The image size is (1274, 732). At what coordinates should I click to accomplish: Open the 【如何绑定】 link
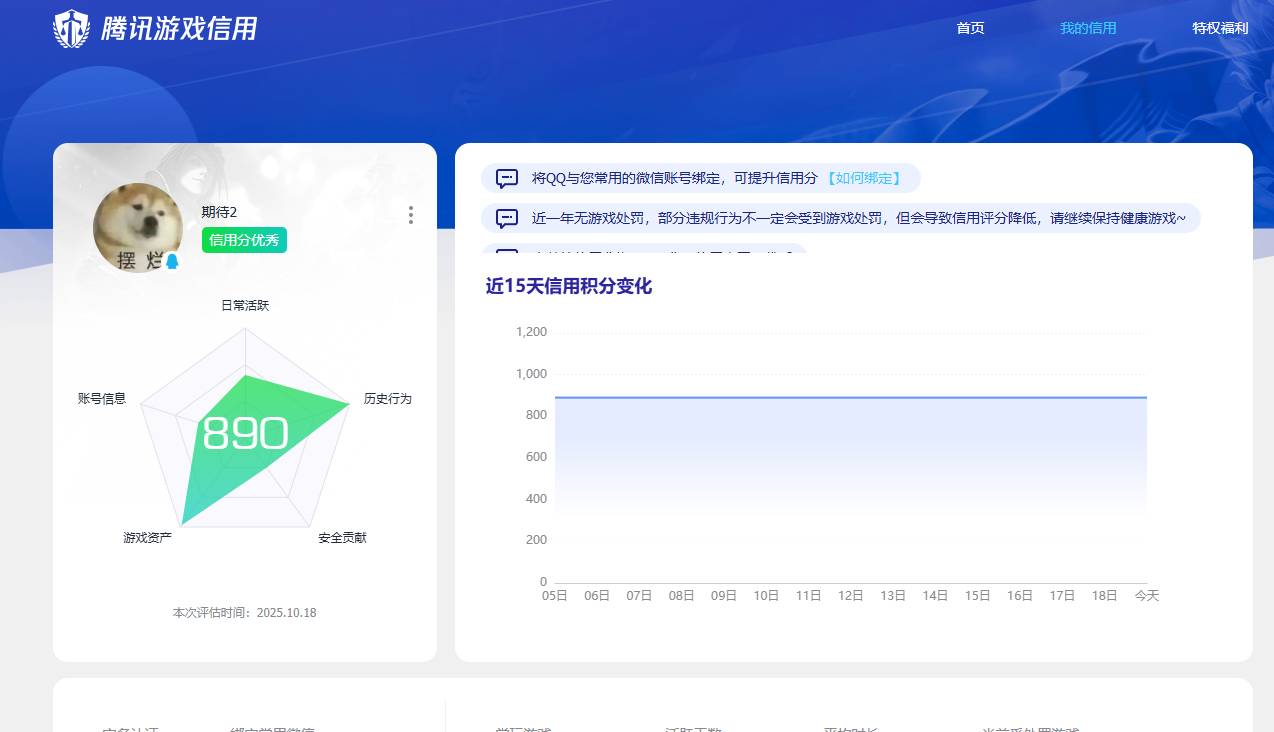coord(864,178)
